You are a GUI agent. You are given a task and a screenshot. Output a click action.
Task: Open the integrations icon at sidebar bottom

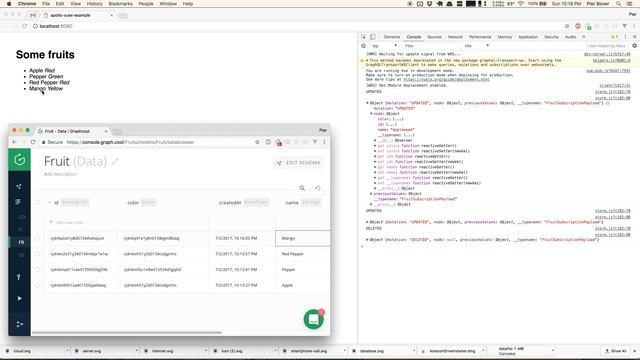(19, 324)
